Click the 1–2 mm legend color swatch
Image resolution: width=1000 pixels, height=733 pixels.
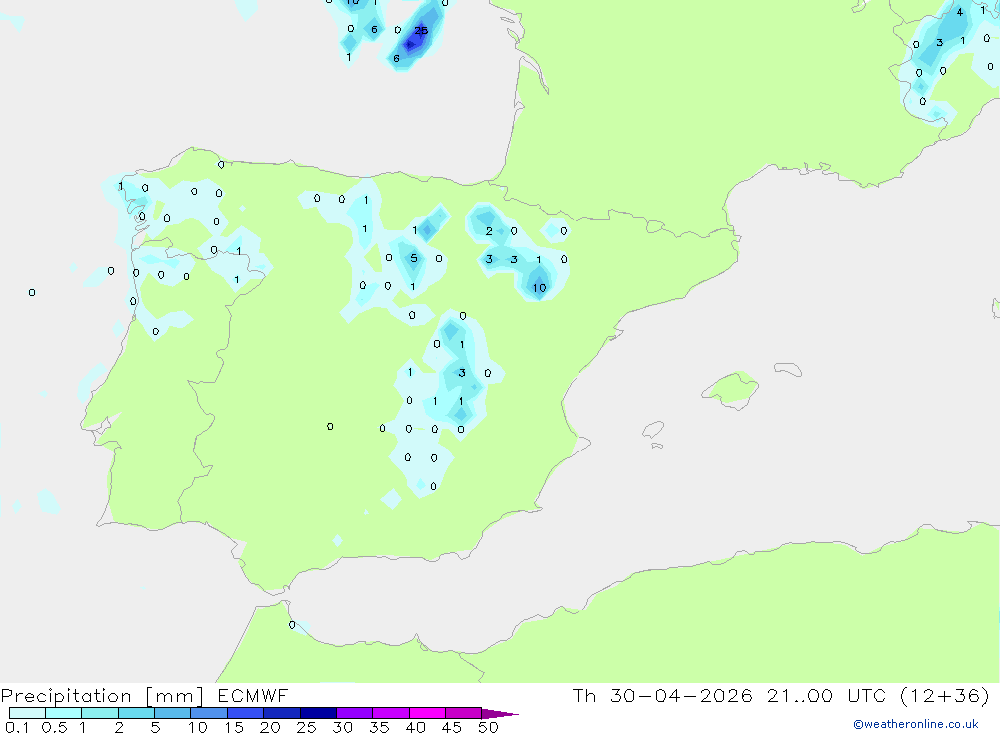click(99, 713)
